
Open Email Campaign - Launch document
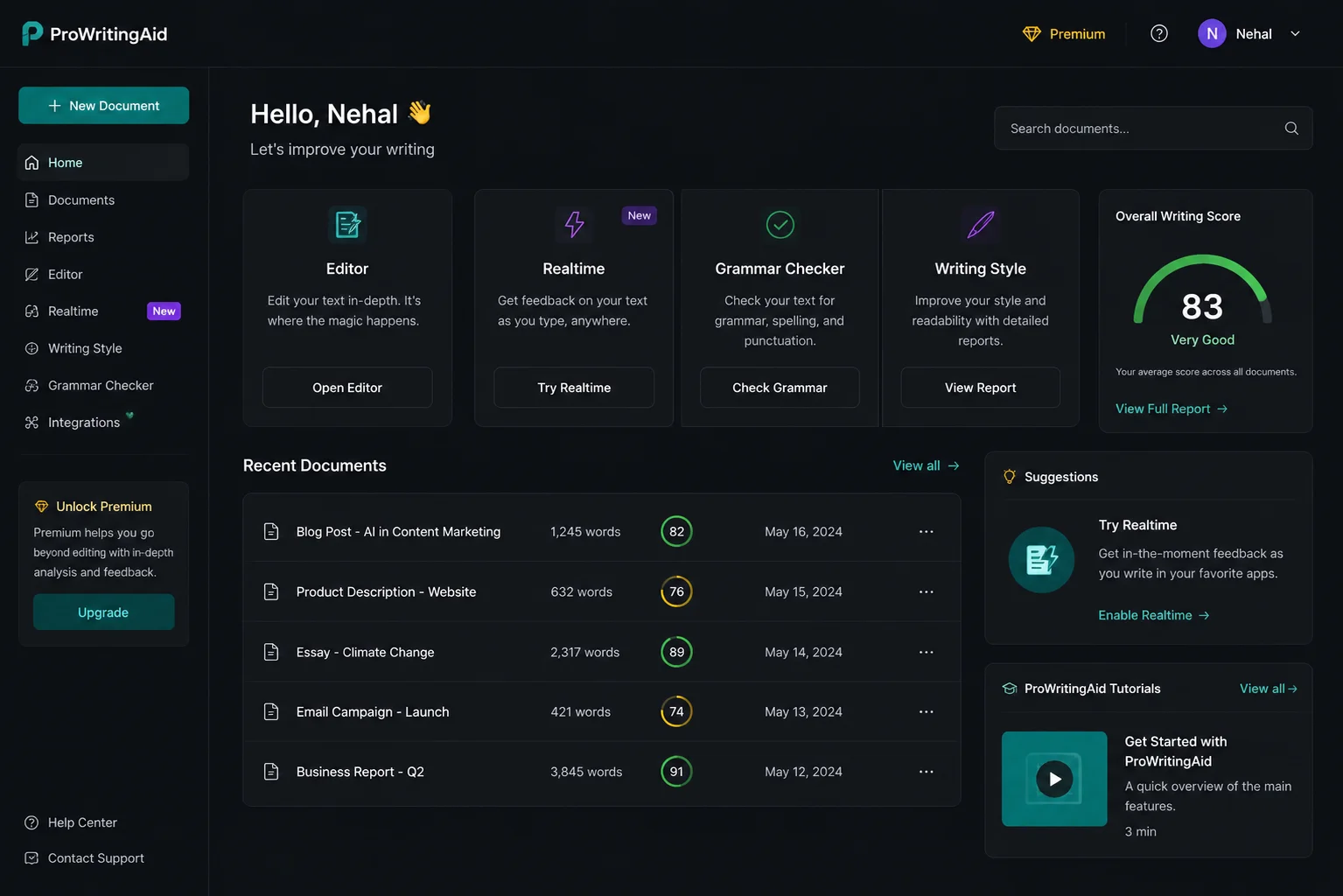coord(373,711)
